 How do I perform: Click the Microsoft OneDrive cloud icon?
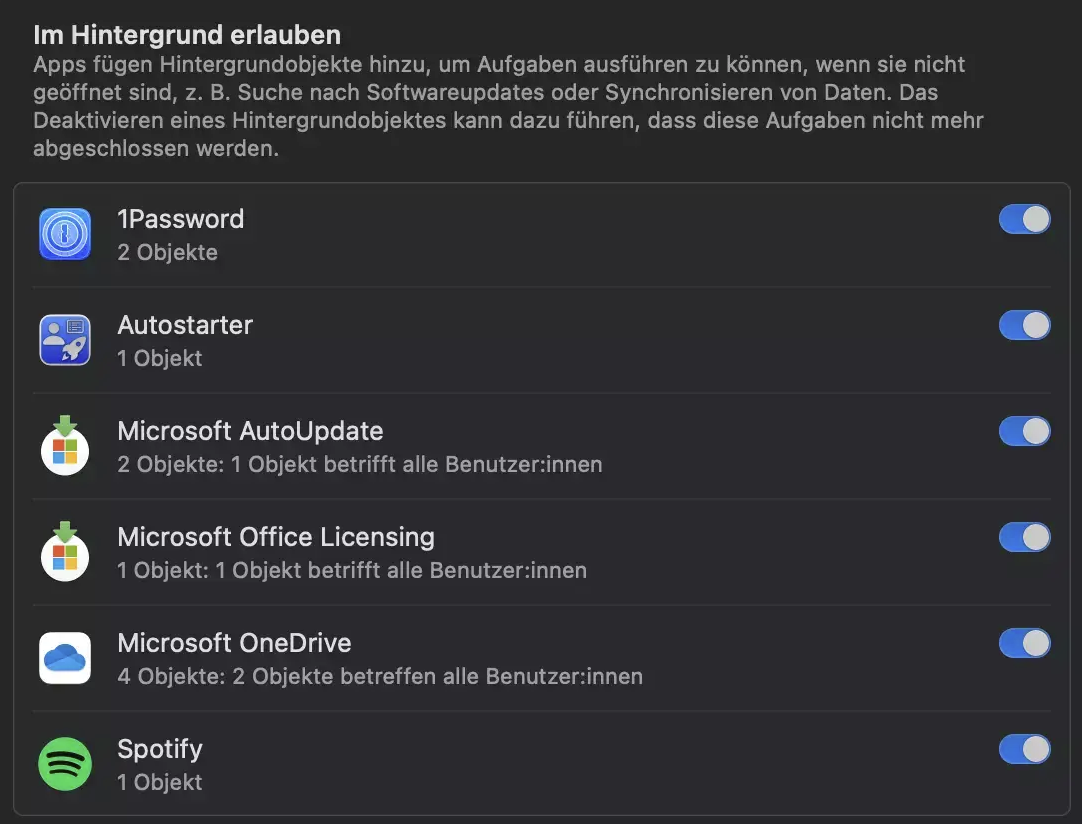[x=65, y=658]
